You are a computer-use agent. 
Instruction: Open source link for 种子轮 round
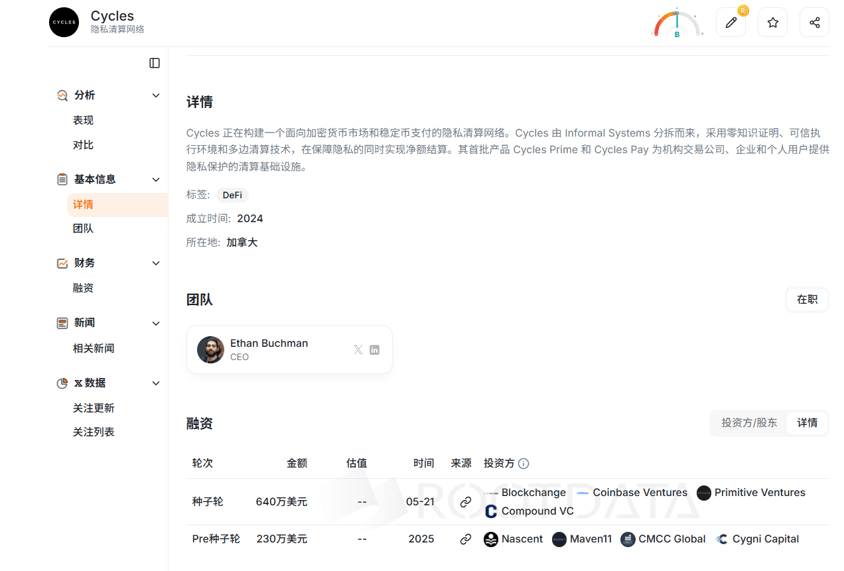coord(466,502)
